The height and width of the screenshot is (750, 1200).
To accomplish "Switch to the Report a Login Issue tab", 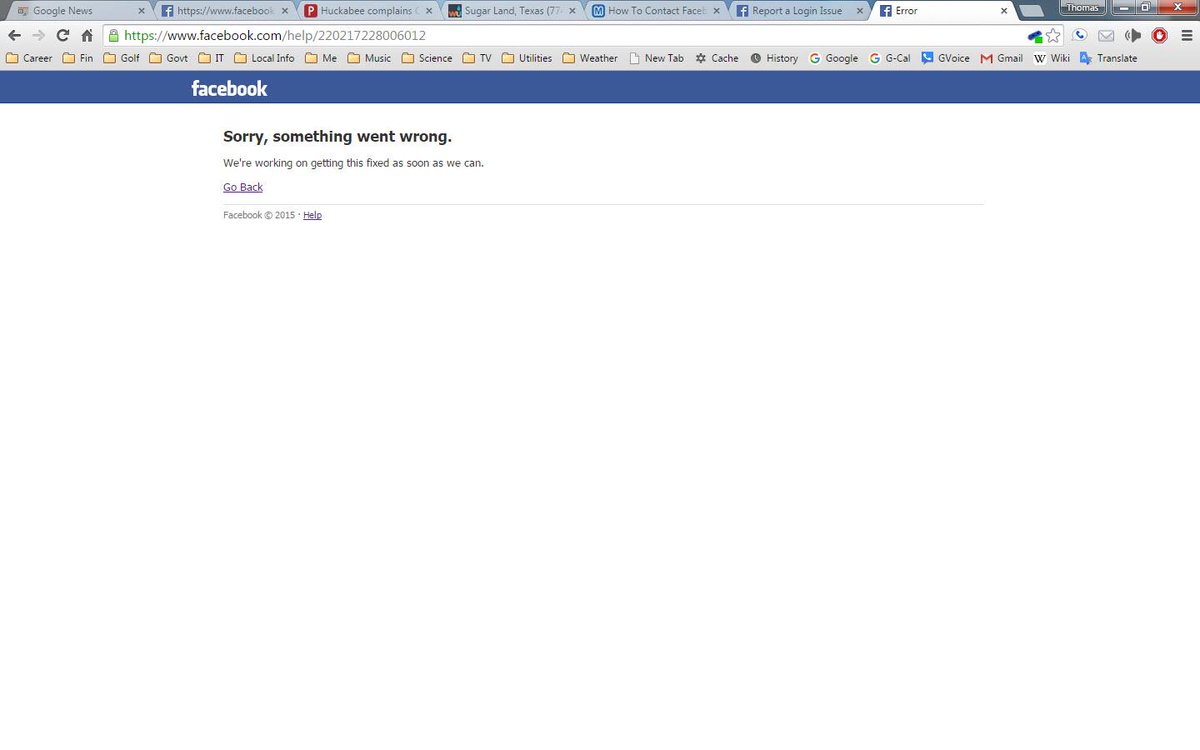I will point(800,11).
